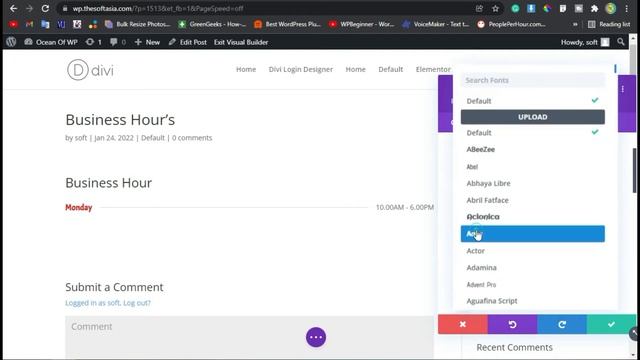The image size is (640, 360).
Task: Open PeoplePerHour.com bookmark
Action: tap(511, 24)
